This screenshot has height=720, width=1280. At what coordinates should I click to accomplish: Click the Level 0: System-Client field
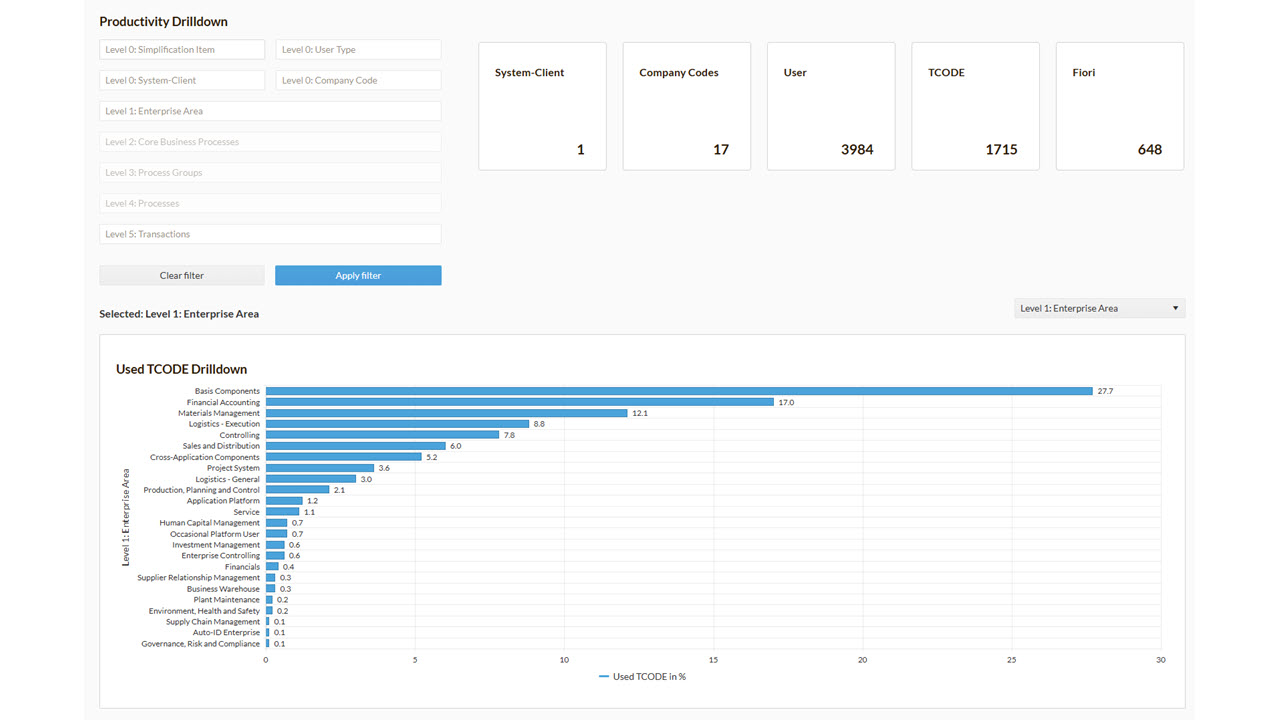coord(182,80)
